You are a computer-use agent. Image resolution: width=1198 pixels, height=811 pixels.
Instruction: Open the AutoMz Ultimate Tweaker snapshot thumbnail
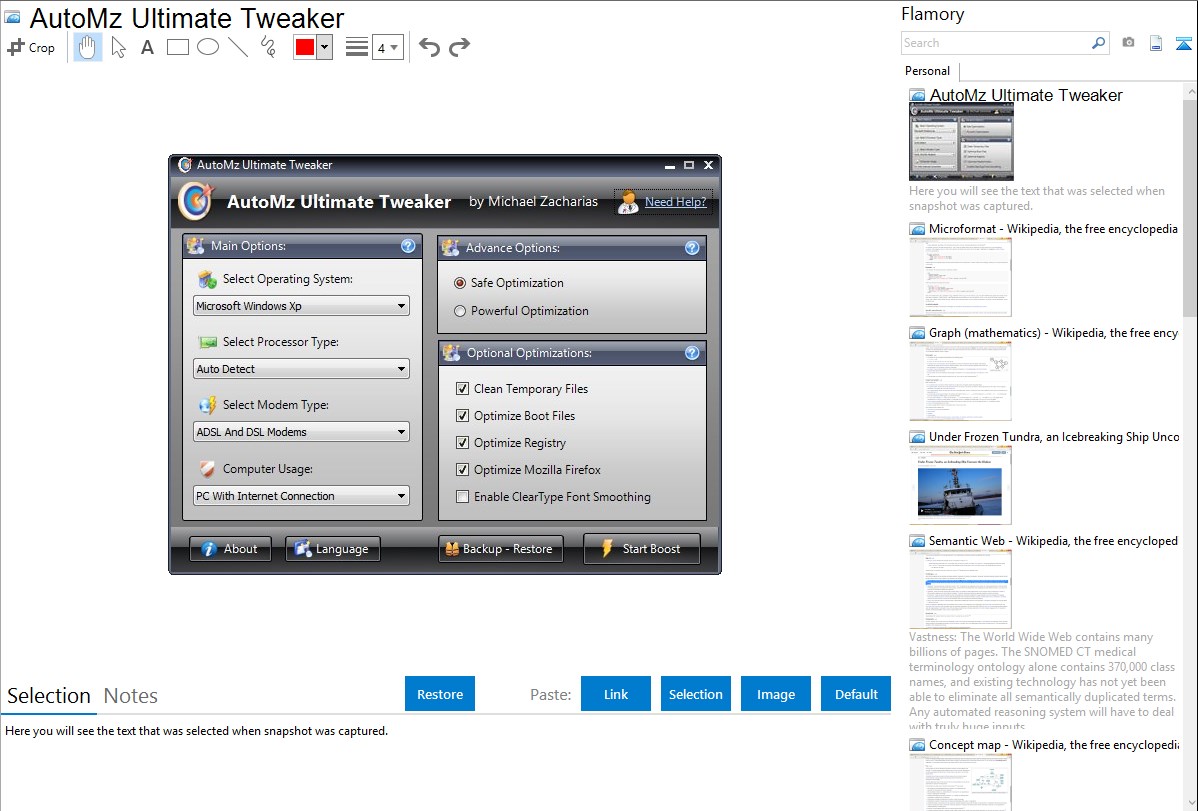[961, 142]
